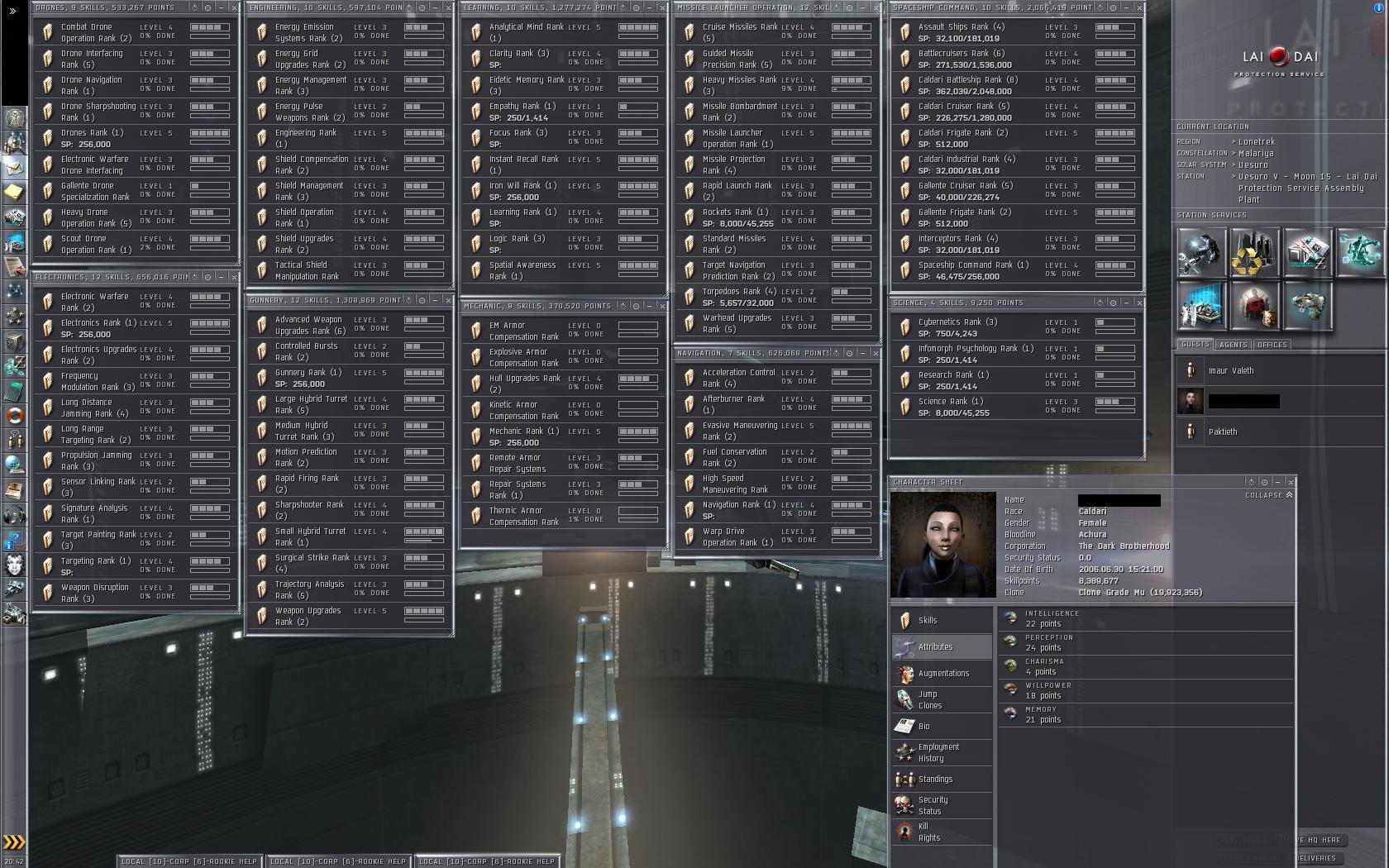1389x868 pixels.
Task: Click circle-dot icon in Character Sheet title bar
Action: coord(1264,482)
